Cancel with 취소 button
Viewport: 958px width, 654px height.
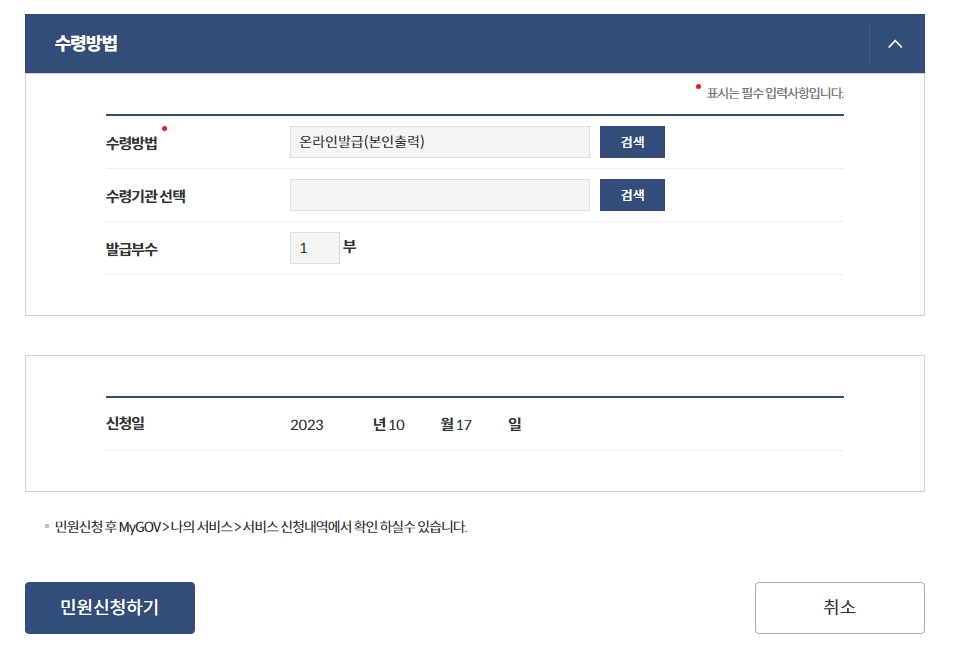pyautogui.click(x=839, y=608)
